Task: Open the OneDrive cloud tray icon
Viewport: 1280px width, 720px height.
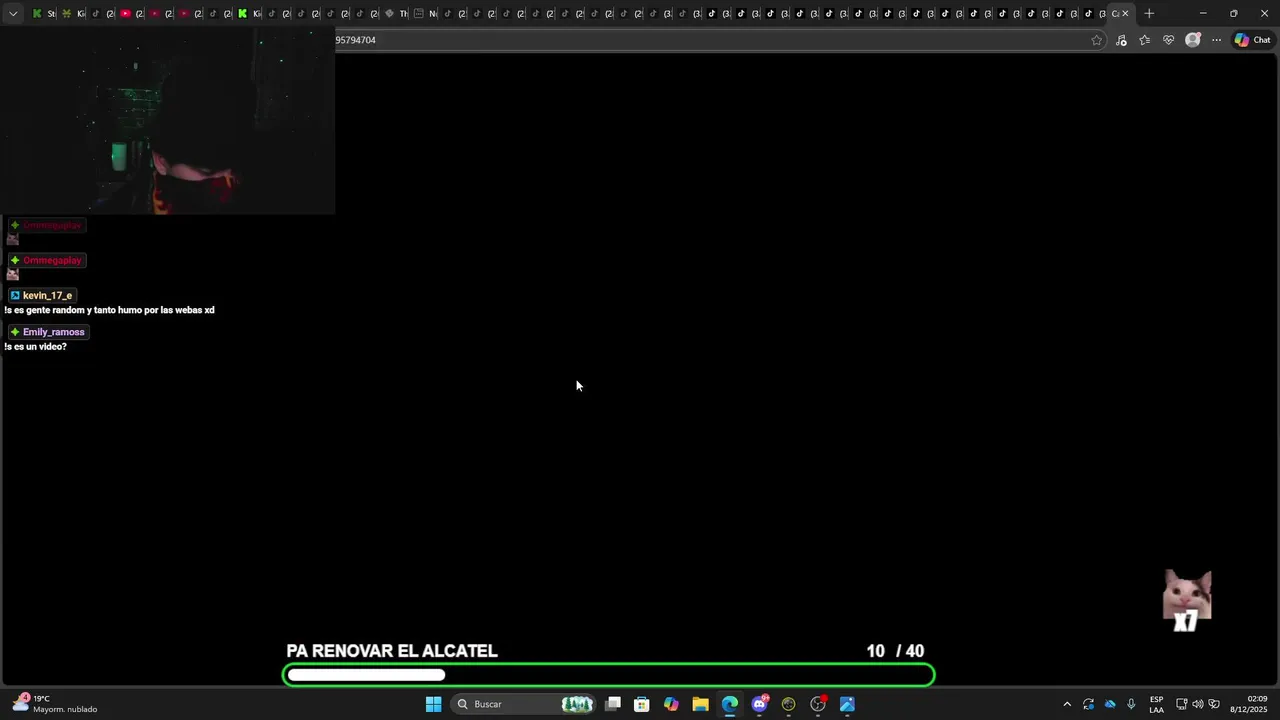Action: pyautogui.click(x=1110, y=704)
